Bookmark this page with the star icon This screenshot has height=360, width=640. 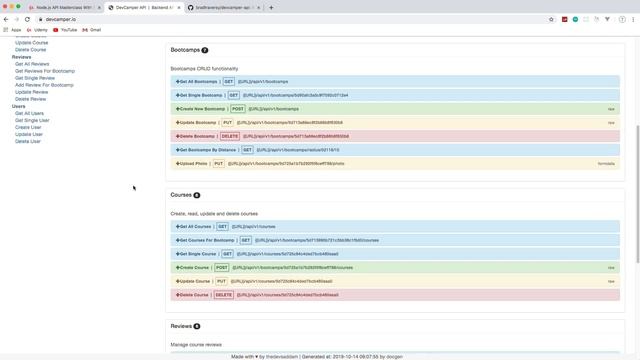point(551,19)
